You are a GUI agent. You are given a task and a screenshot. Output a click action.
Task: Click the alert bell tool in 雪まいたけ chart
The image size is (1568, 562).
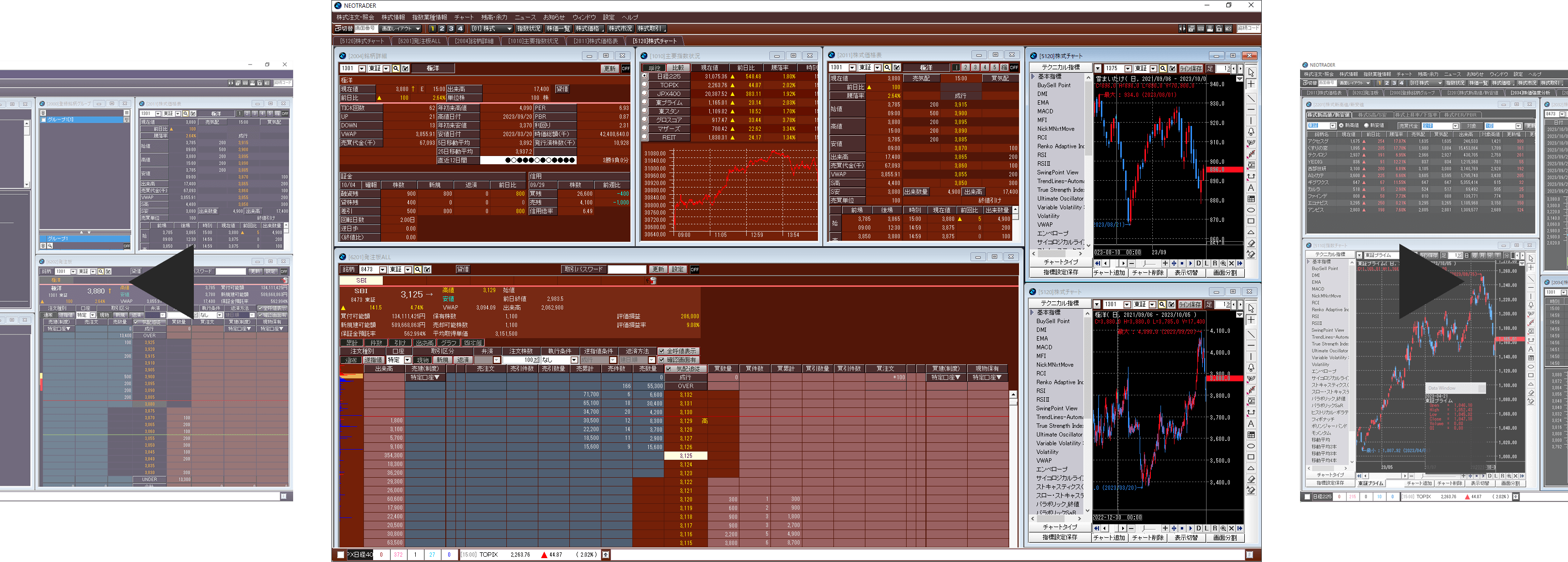point(1251,132)
